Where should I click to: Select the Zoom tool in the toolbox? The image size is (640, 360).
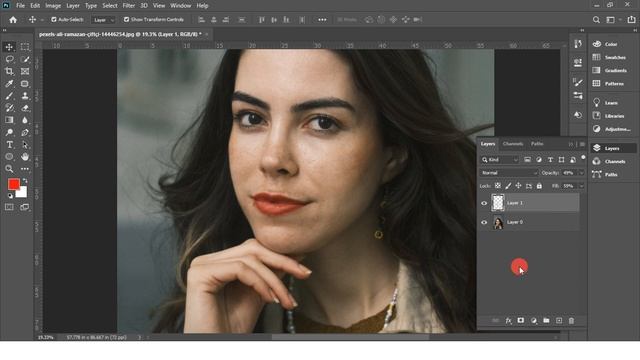(9, 169)
